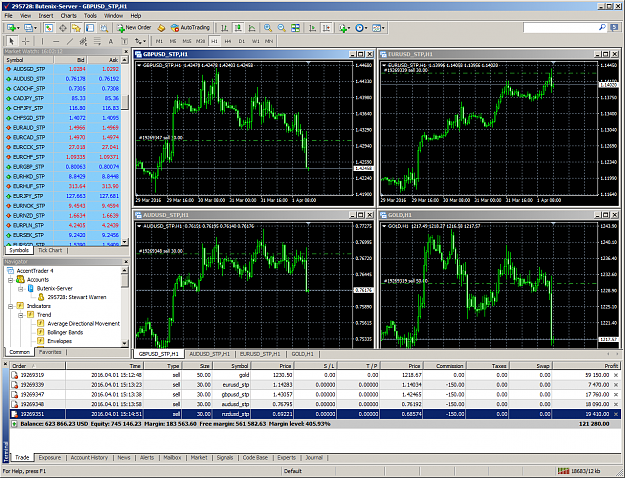Viewport: 625px width, 478px height.
Task: Select the EURGBP_STP row in Market Watch
Action: point(63,167)
